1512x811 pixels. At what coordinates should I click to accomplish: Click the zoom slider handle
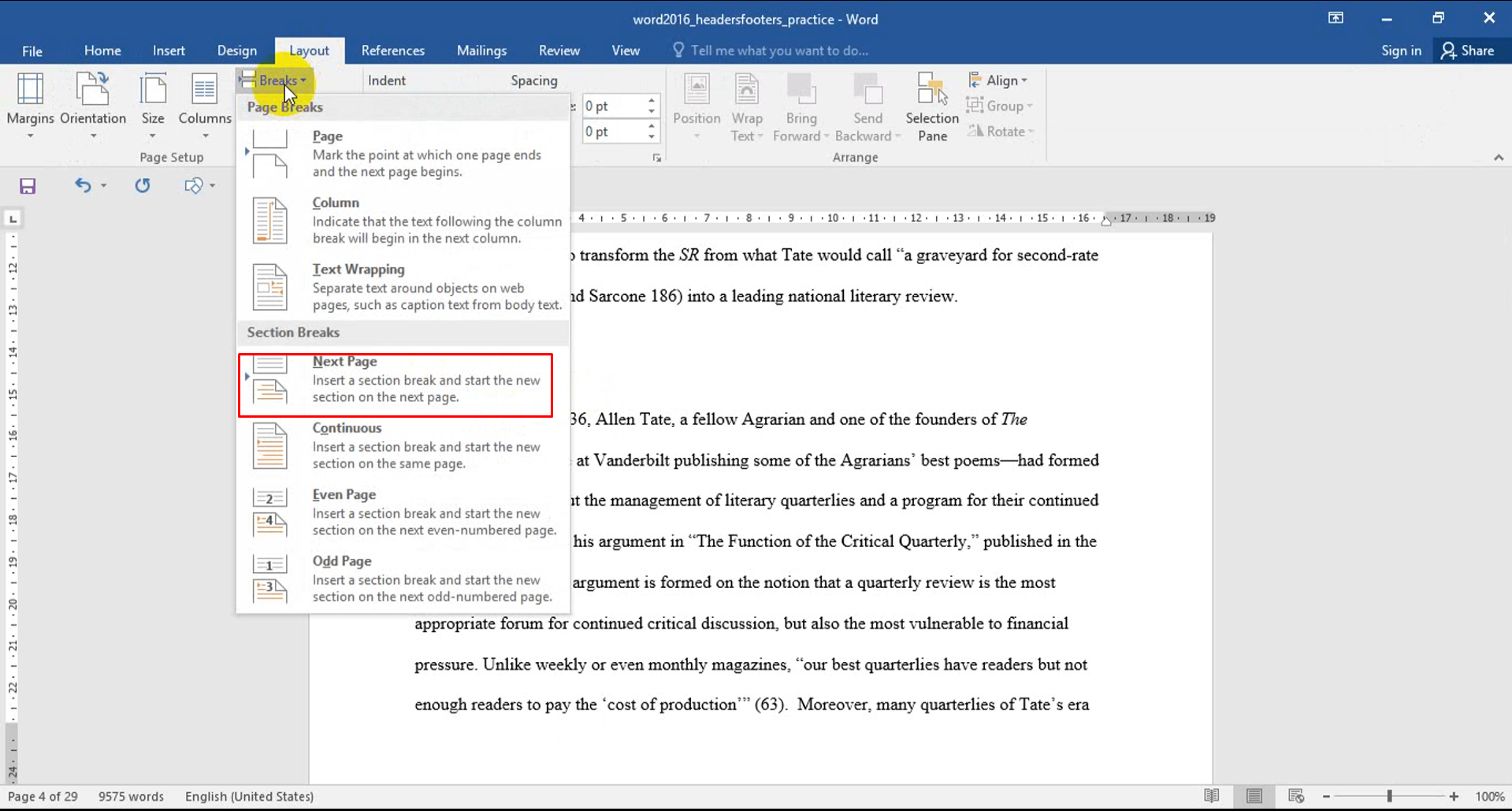[1389, 796]
